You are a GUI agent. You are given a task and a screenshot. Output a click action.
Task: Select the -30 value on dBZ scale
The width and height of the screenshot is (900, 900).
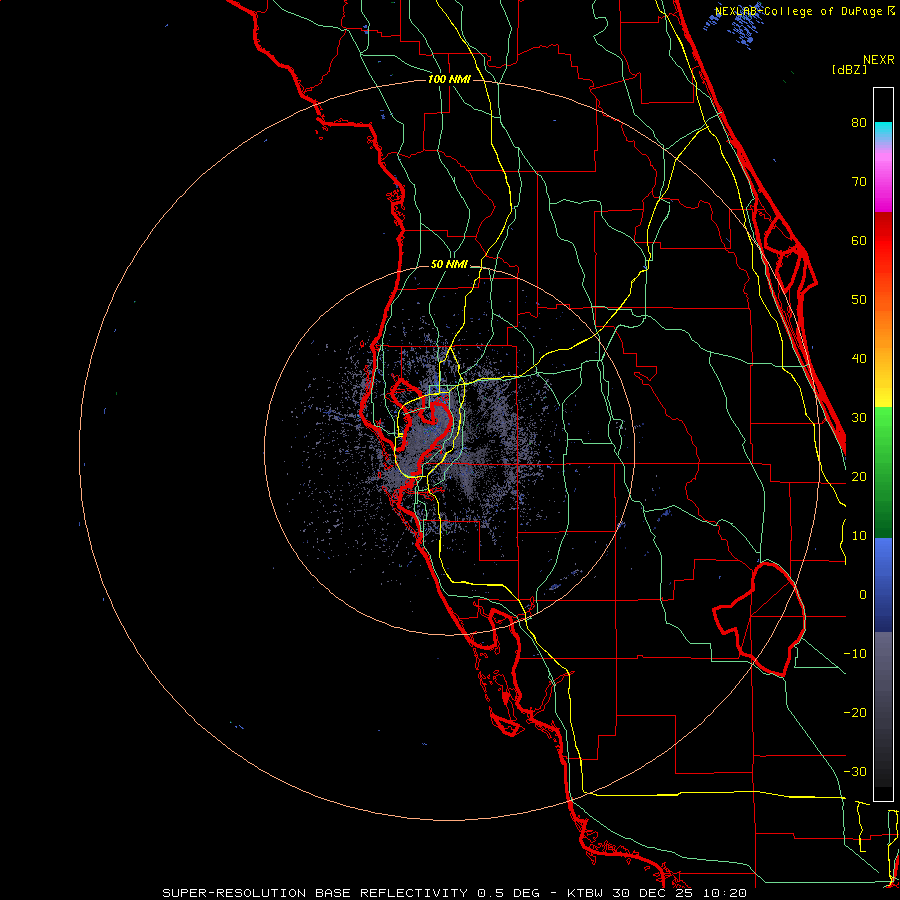tap(855, 772)
